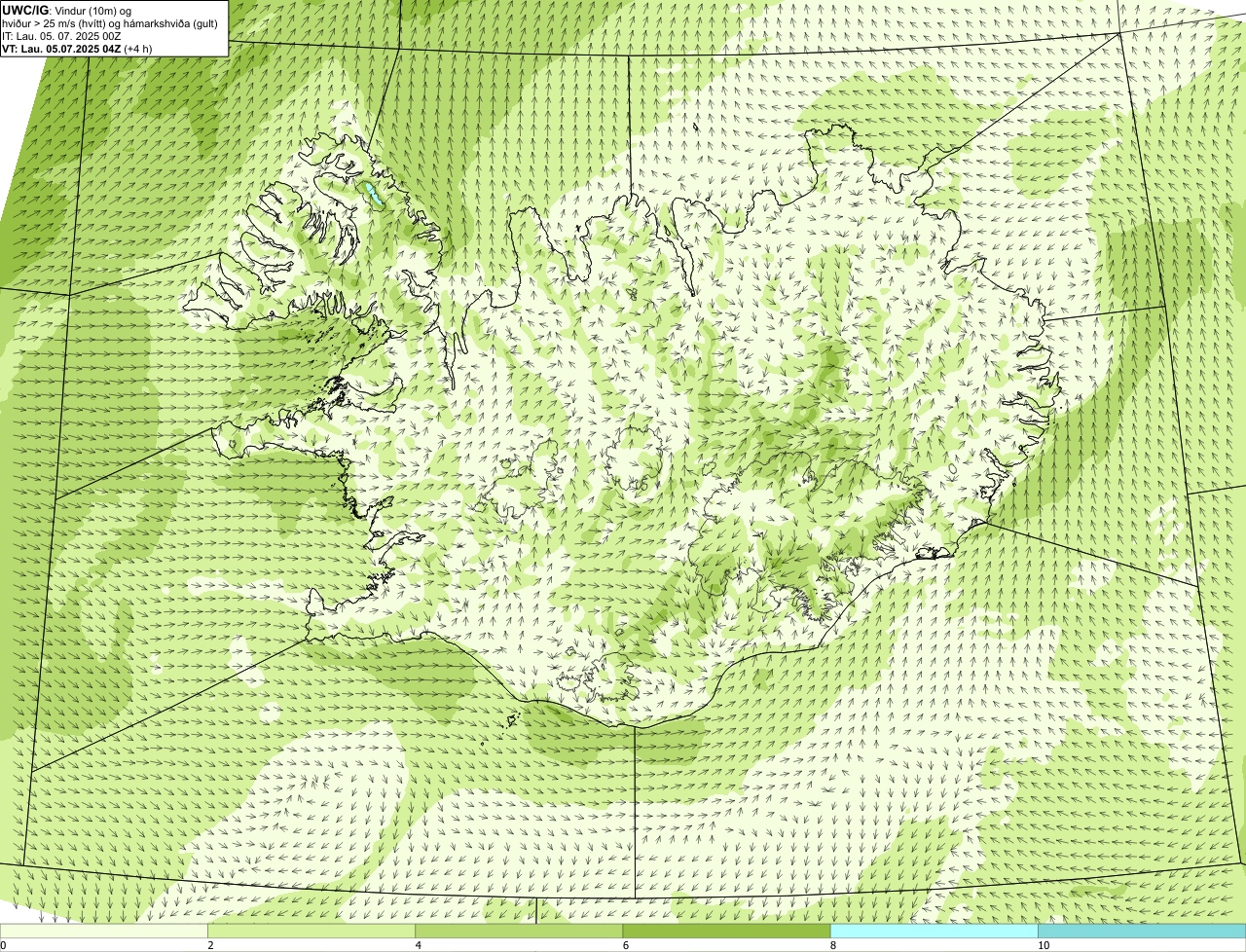The width and height of the screenshot is (1246, 952).
Task: Click the legend scale label '8'
Action: (x=832, y=945)
